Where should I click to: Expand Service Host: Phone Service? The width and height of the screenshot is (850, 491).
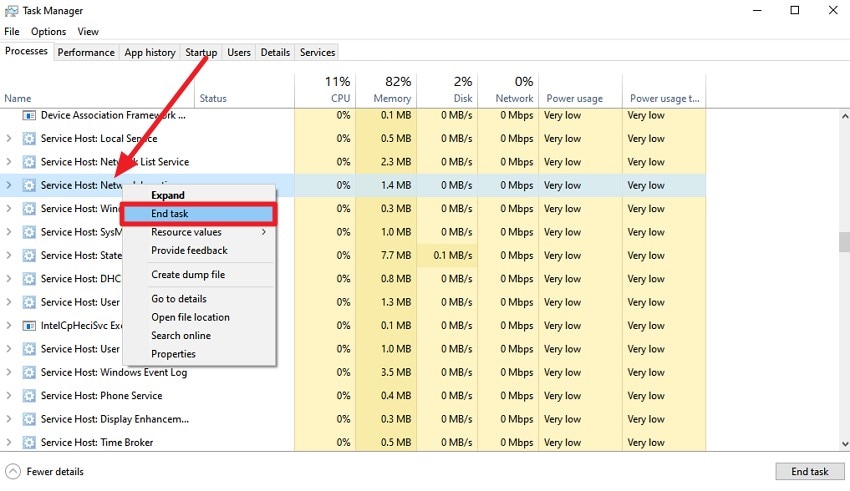9,396
